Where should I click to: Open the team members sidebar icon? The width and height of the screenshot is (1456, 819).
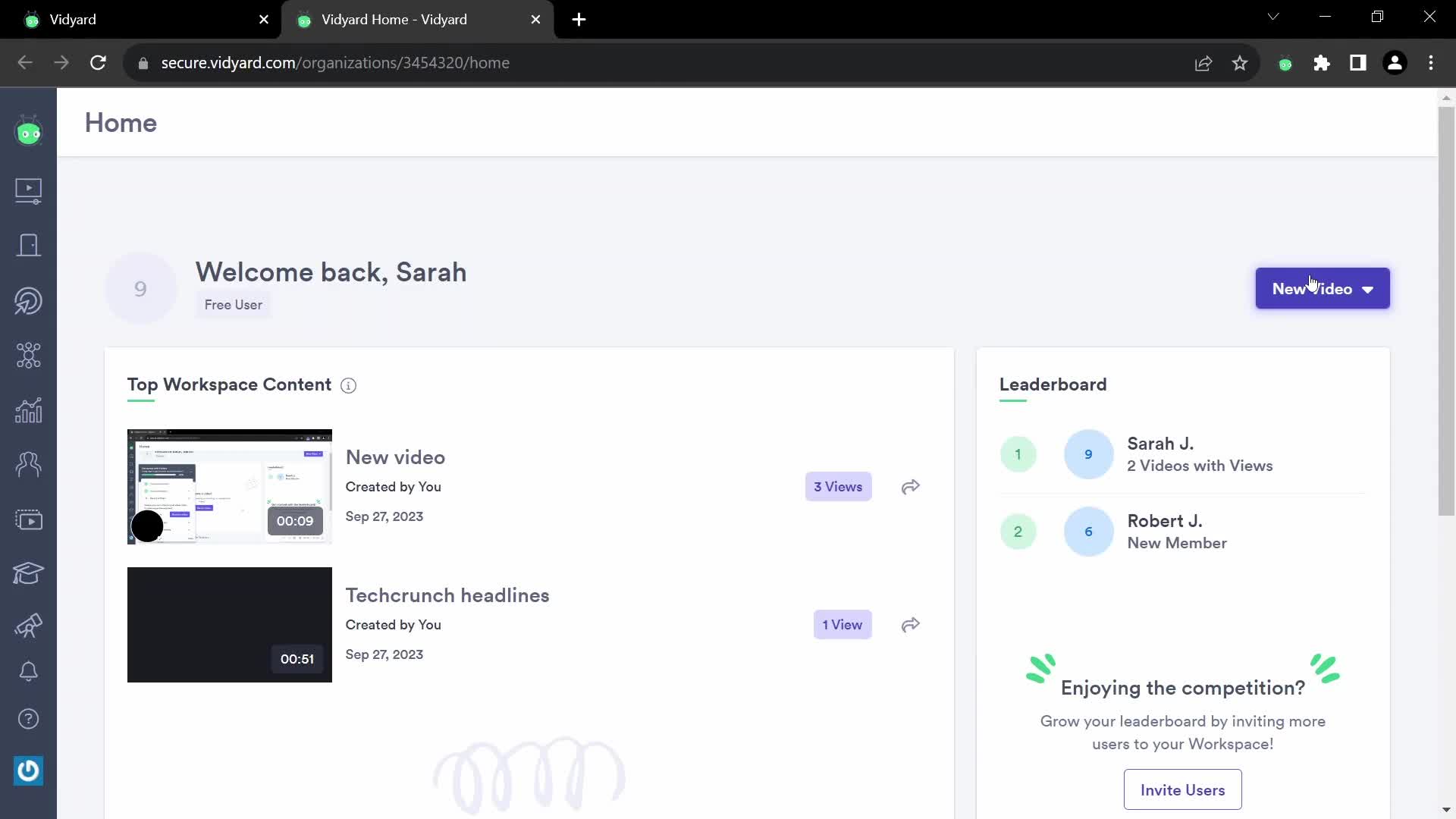pyautogui.click(x=29, y=464)
